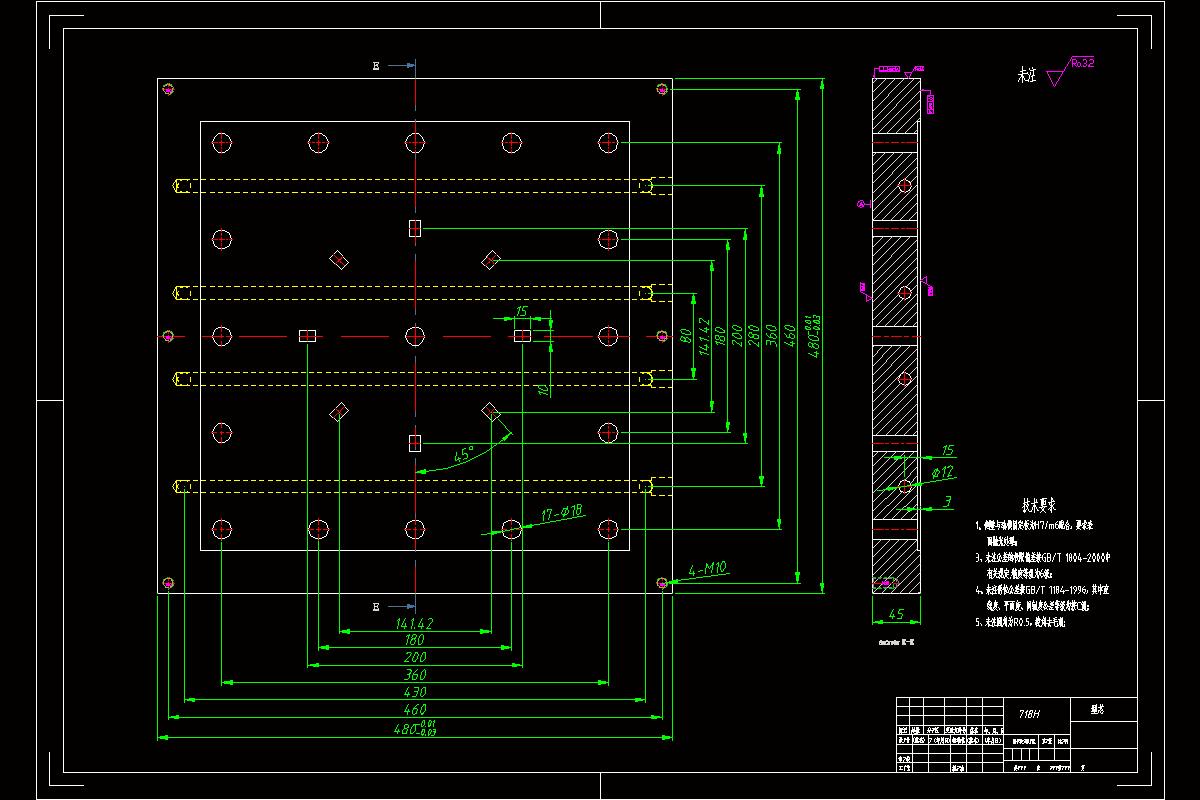Click the horizontal 360 dimension below the plate
The image size is (1200, 800).
pyautogui.click(x=414, y=674)
